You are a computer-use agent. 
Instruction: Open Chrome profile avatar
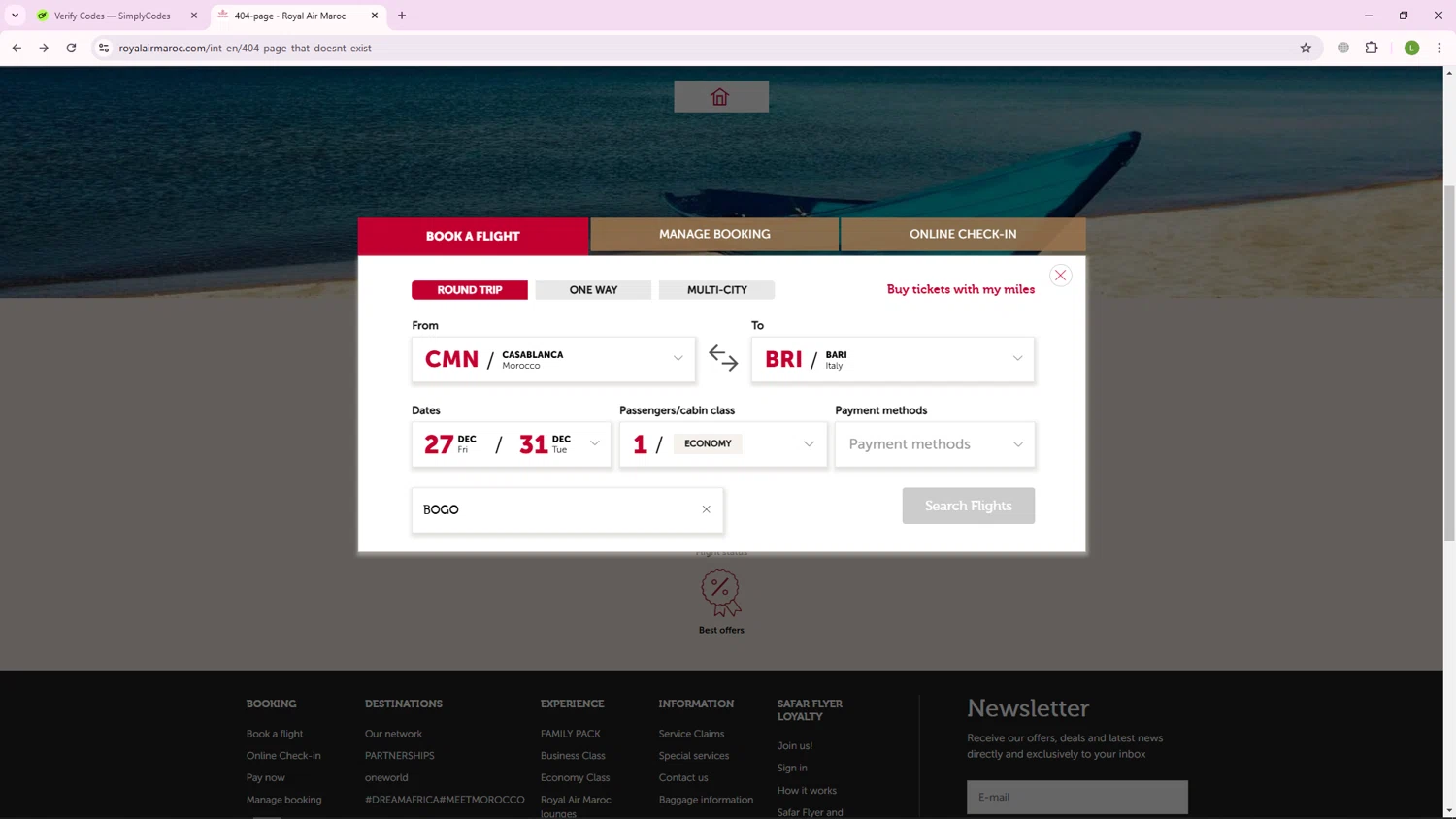click(1411, 48)
